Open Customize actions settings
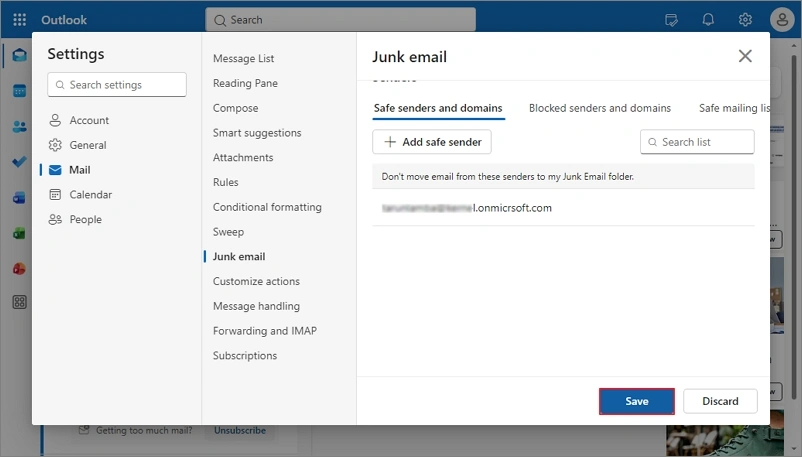 256,281
